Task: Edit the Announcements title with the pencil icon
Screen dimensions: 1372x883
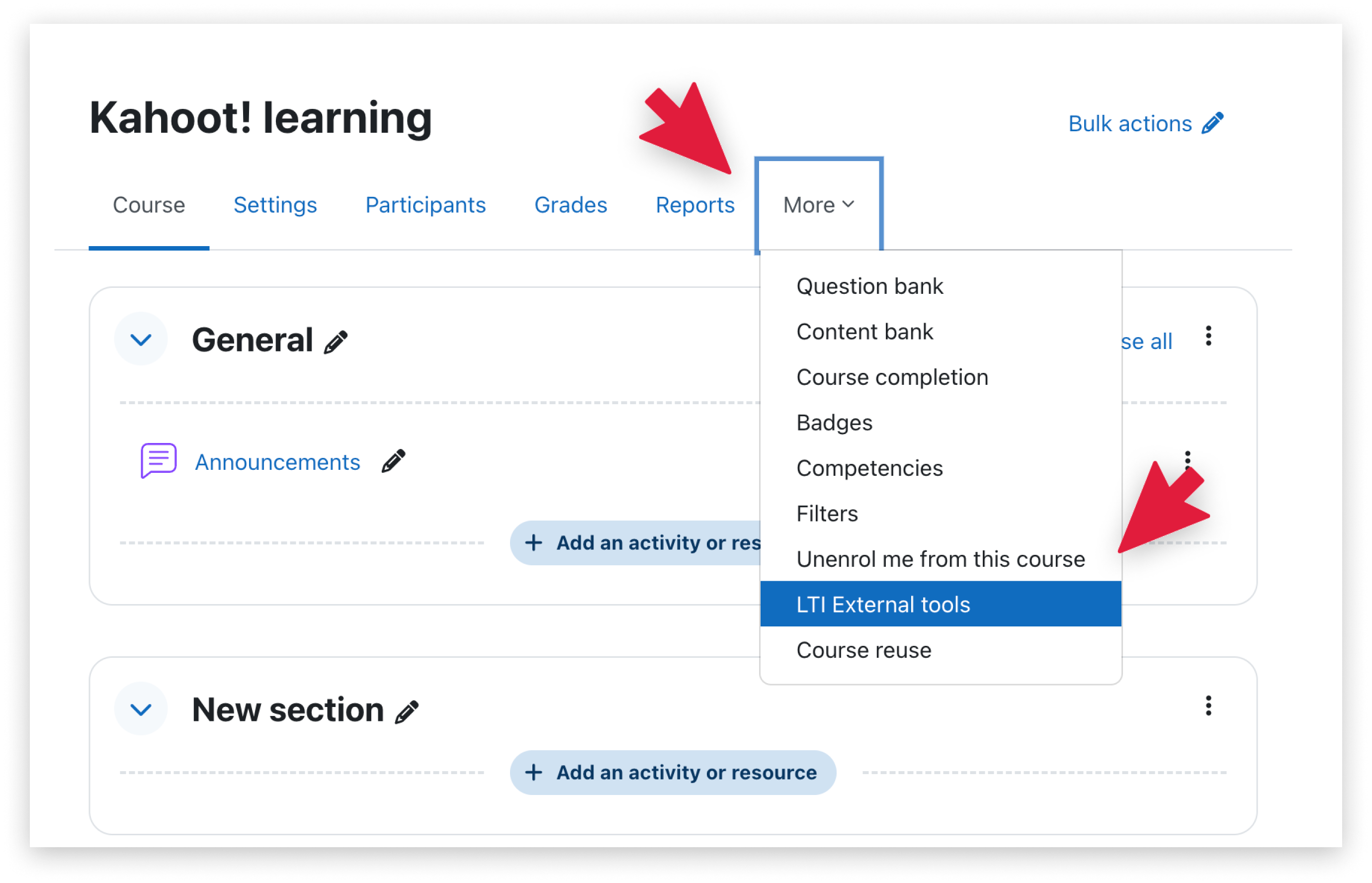Action: [394, 461]
